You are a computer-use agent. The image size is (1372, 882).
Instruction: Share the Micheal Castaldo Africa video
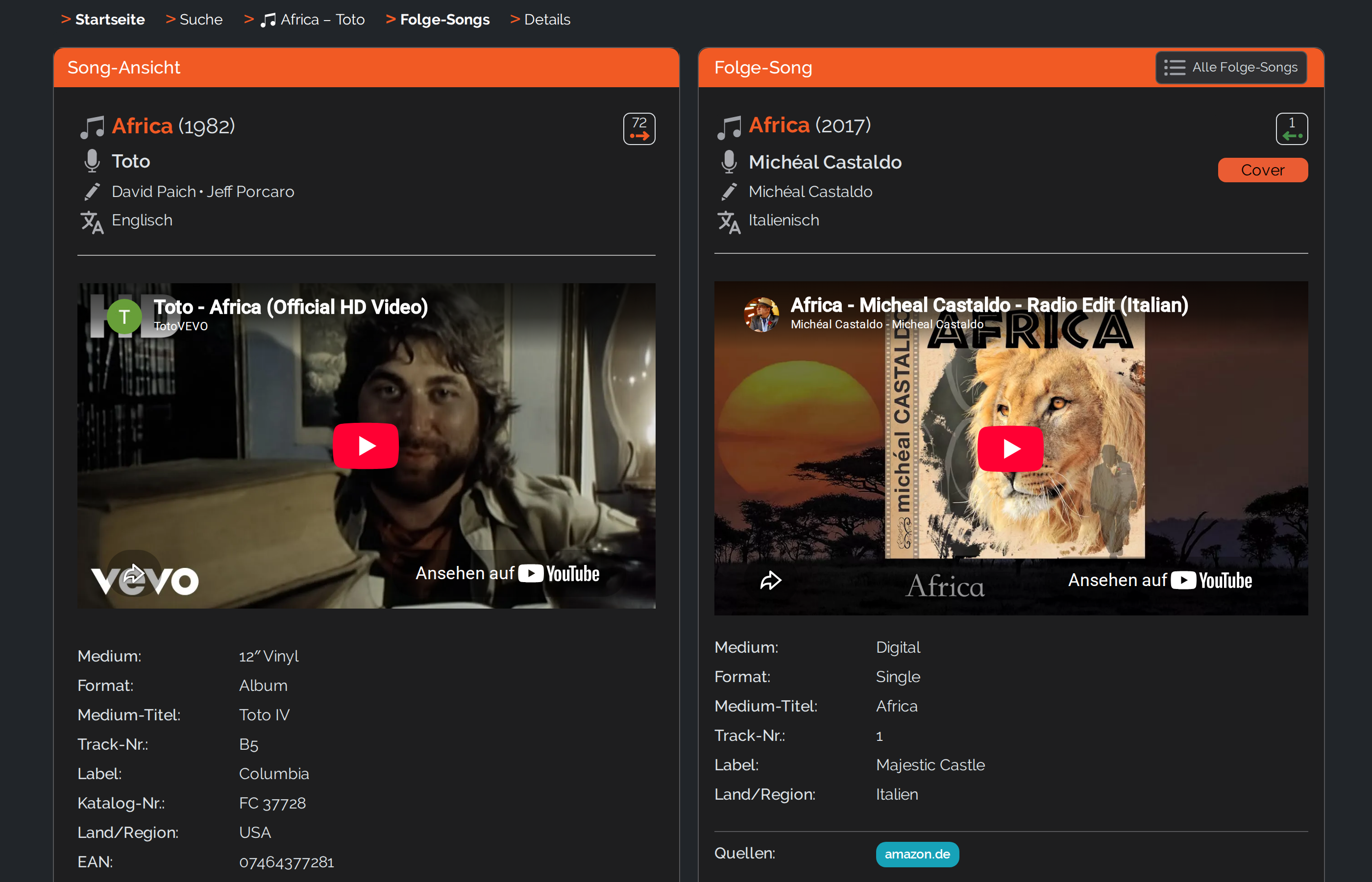[771, 581]
